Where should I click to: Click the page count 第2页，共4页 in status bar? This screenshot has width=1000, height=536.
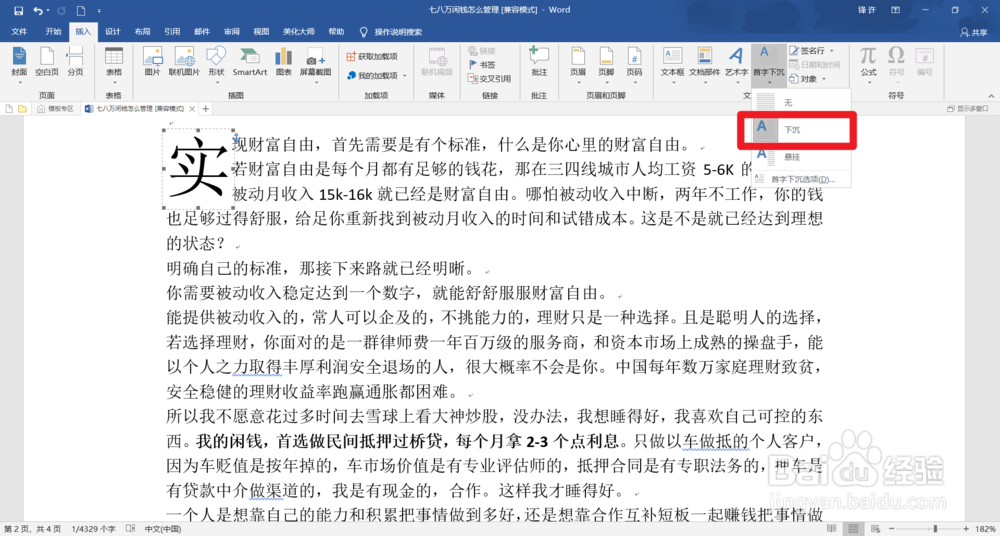click(33, 529)
